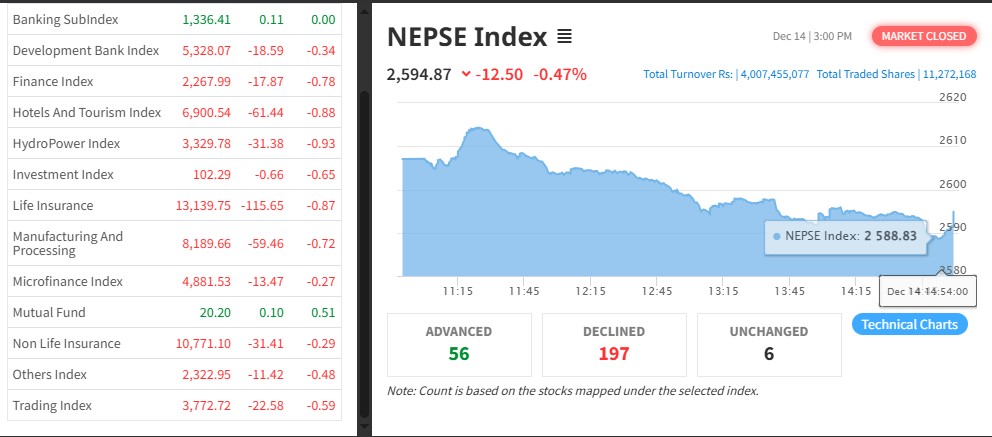This screenshot has width=992, height=437.
Task: Open the Mutual Fund index
Action: [x=49, y=312]
